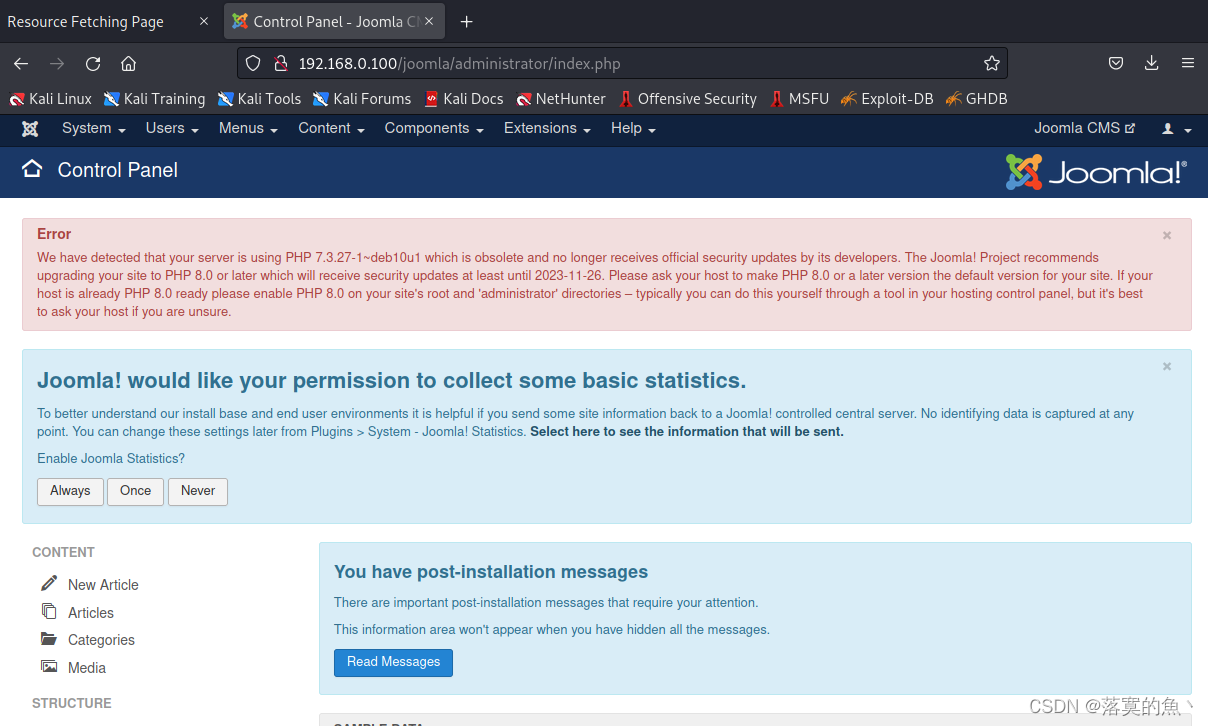This screenshot has width=1208, height=726.
Task: Click the New Article sidebar link
Action: [x=103, y=585]
